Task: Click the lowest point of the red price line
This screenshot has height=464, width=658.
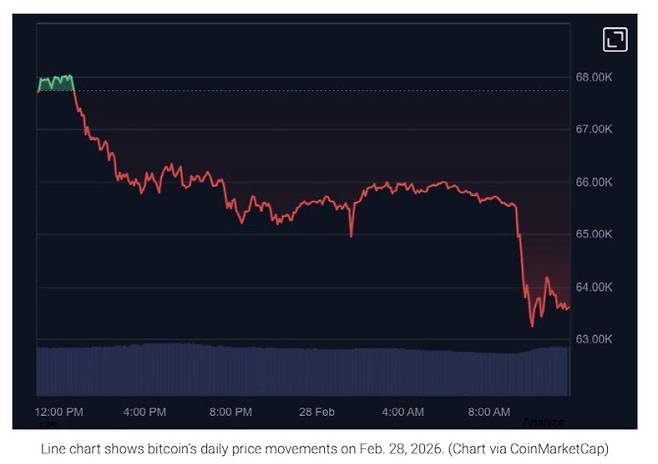Action: tap(532, 325)
